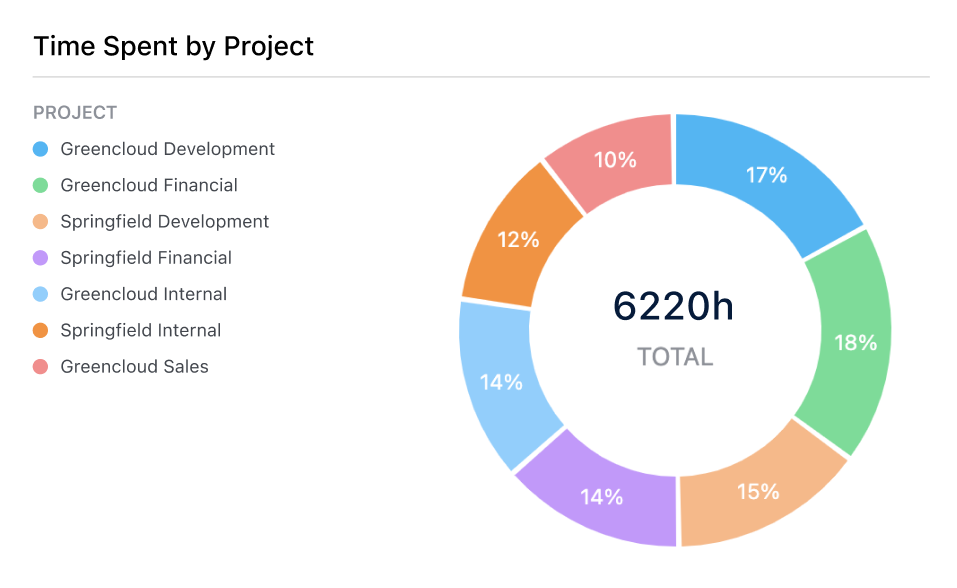Click the Time Spent by Project title
The height and width of the screenshot is (588, 957).
tap(174, 46)
